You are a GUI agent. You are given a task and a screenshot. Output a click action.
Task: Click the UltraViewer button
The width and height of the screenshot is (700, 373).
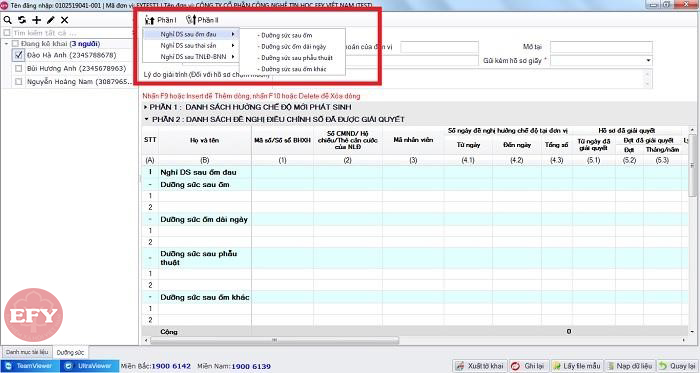(90, 366)
